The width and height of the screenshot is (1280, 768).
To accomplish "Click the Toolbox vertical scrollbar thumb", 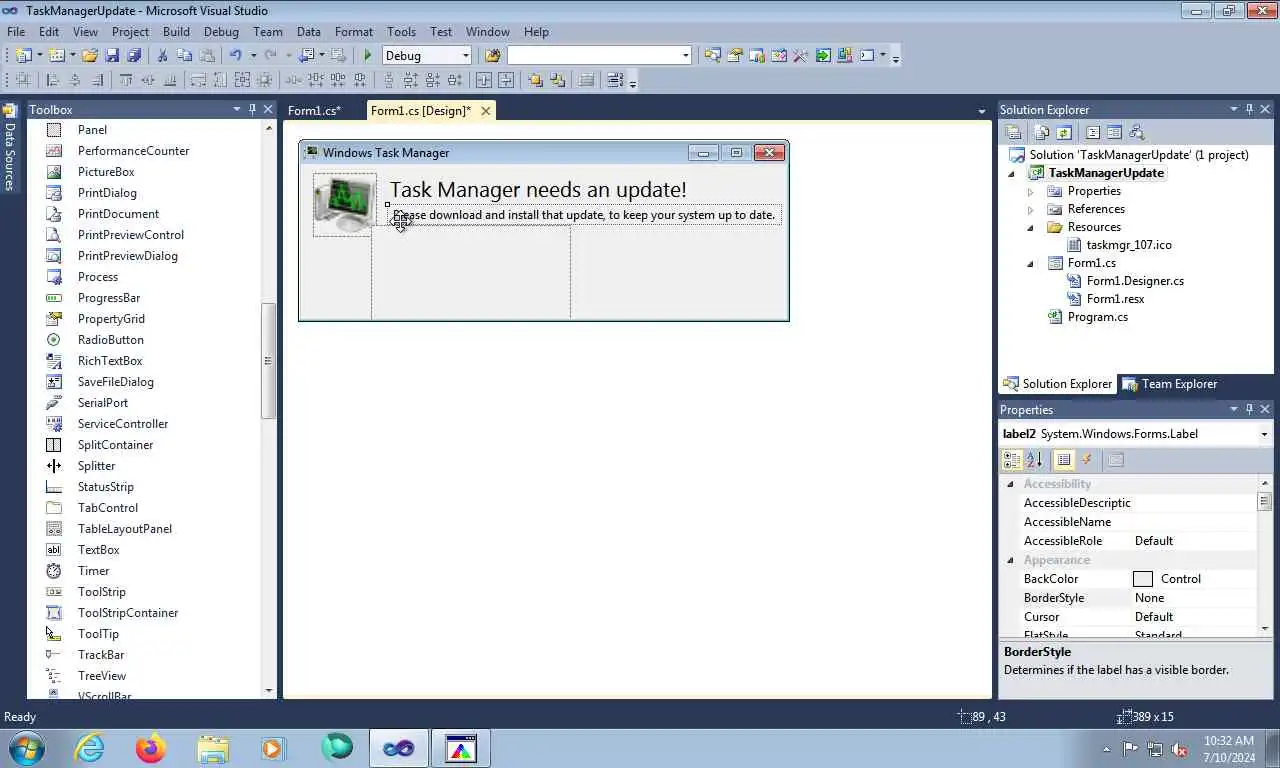I will tap(268, 361).
